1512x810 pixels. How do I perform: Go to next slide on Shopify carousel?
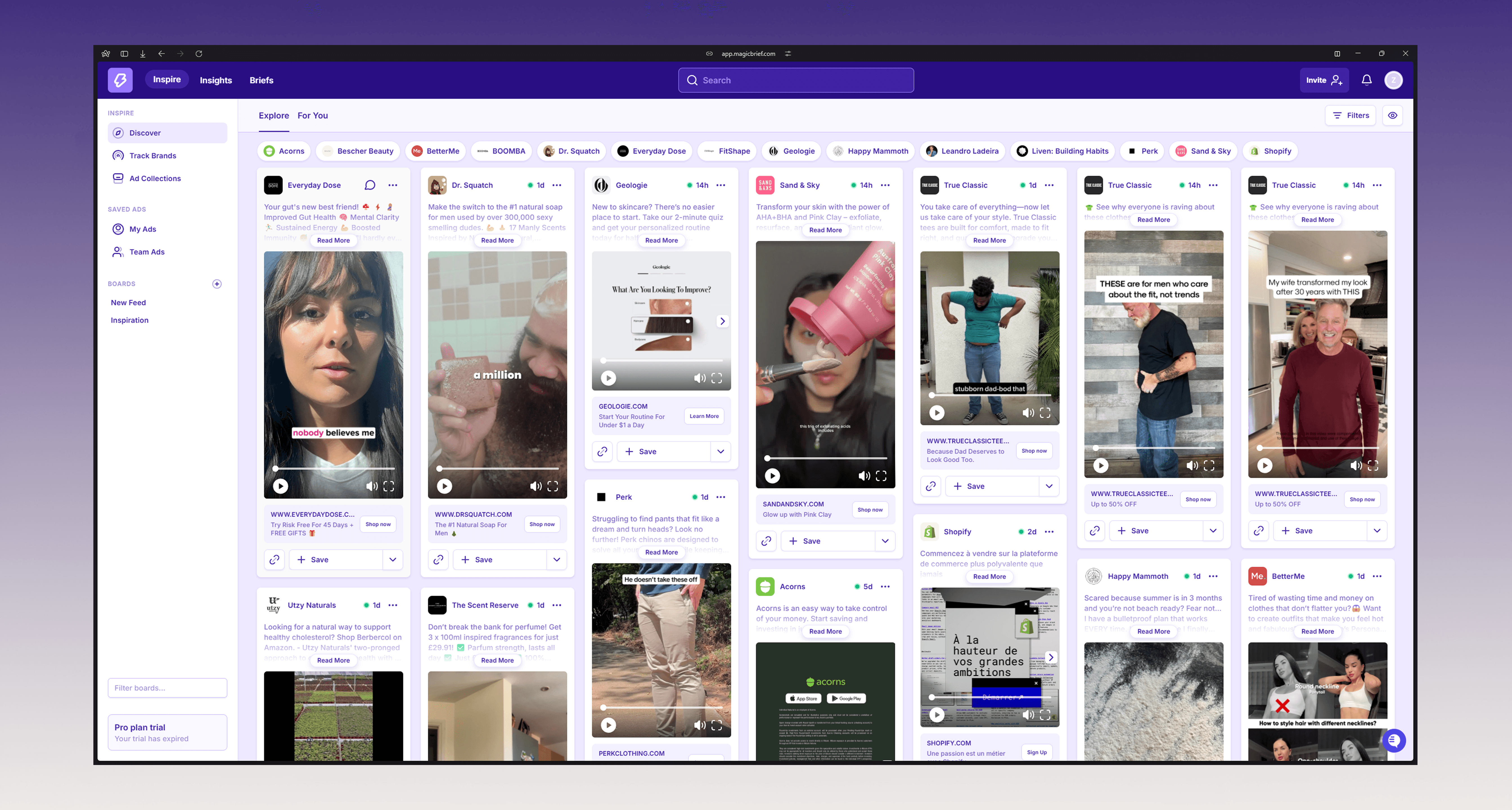(1051, 657)
